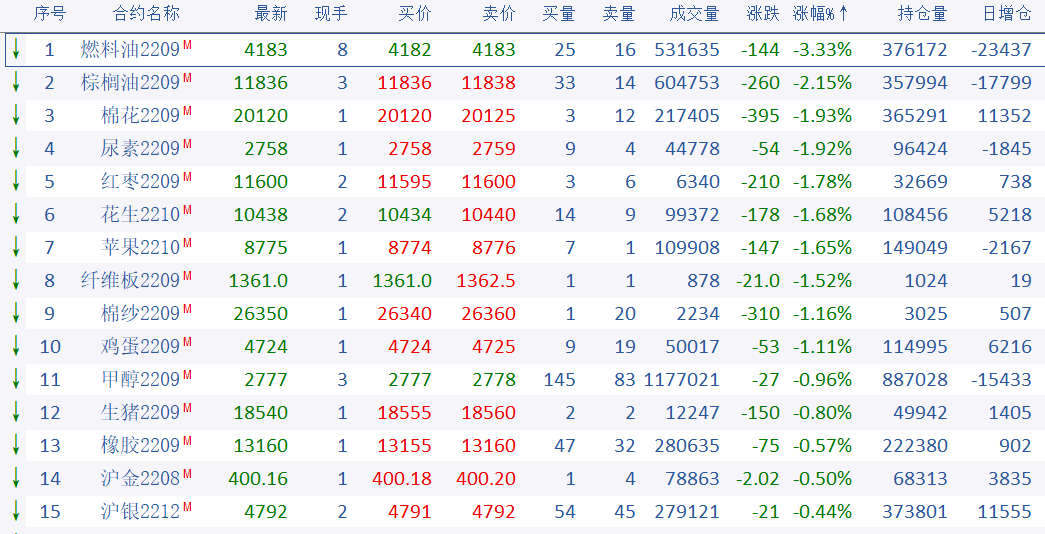
Task: Click the 最新 column header
Action: pos(271,14)
